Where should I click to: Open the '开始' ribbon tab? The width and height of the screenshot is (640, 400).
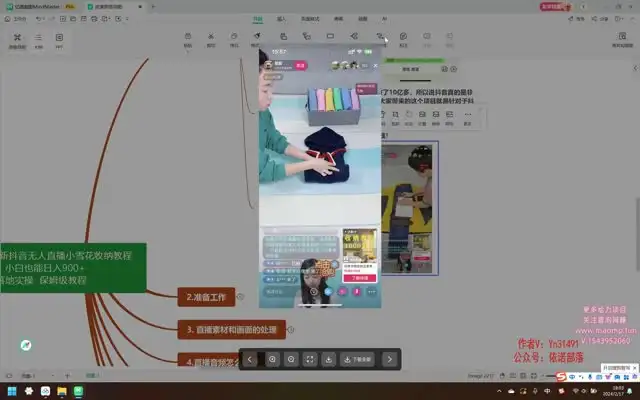tap(258, 18)
